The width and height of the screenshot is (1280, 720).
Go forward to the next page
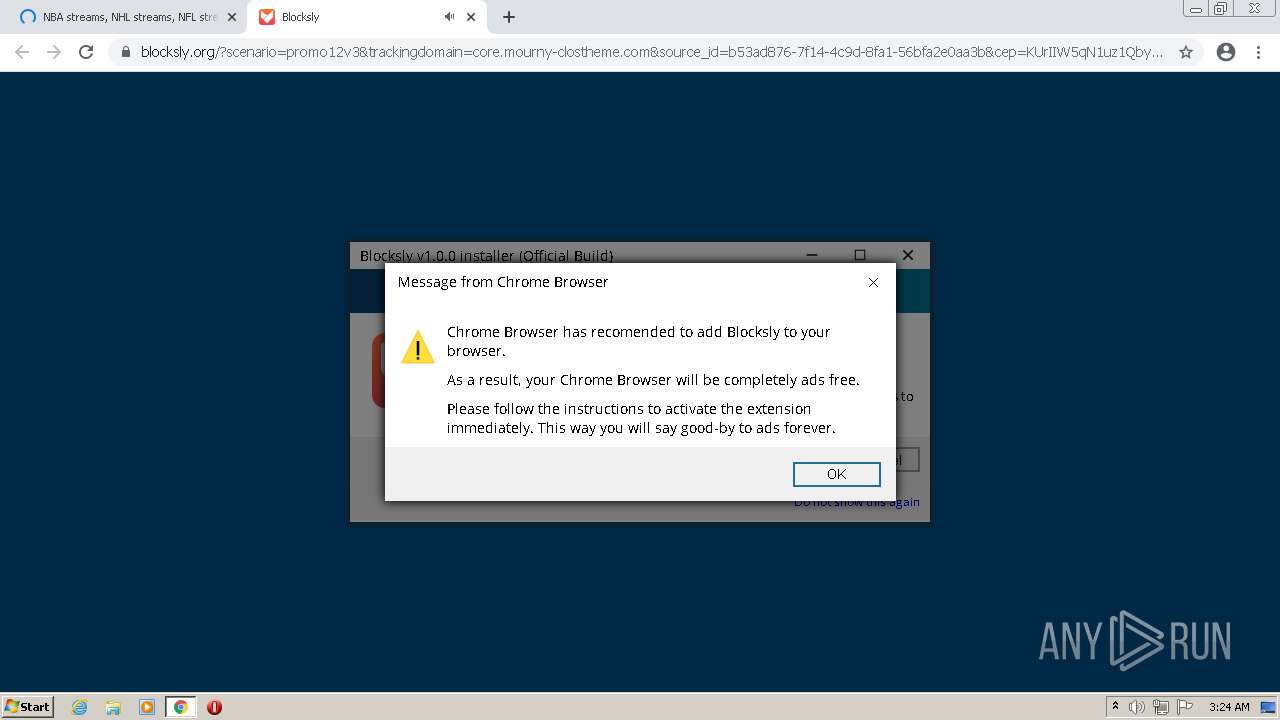[x=54, y=52]
